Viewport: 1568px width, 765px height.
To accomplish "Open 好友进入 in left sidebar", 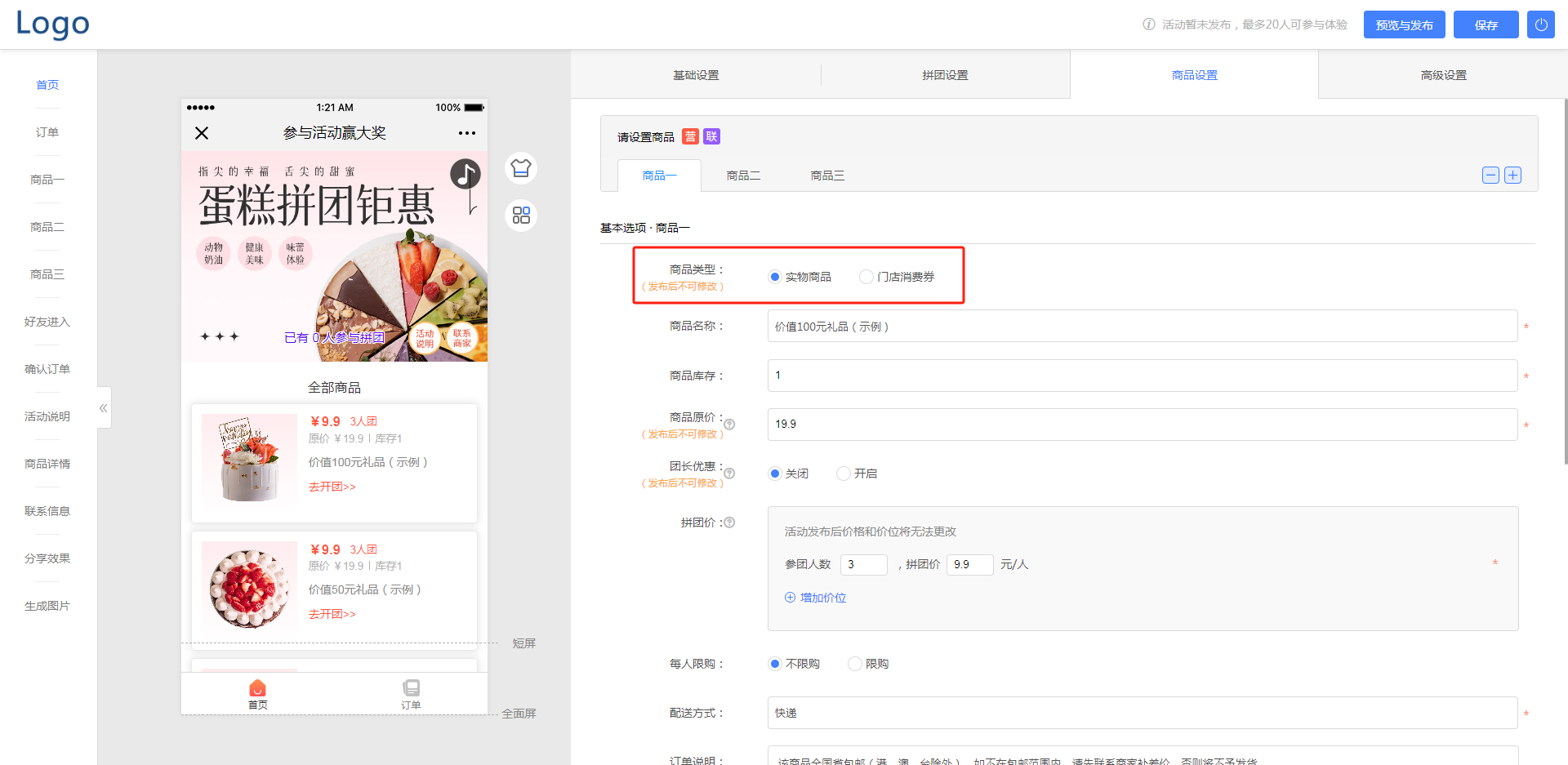I will pos(47,322).
